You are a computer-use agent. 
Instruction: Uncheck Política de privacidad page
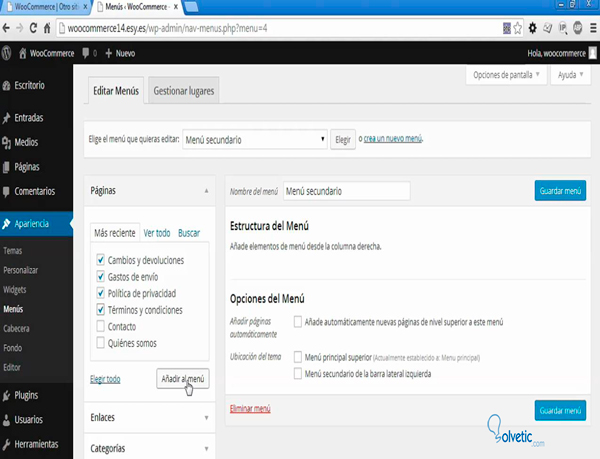(x=101, y=293)
